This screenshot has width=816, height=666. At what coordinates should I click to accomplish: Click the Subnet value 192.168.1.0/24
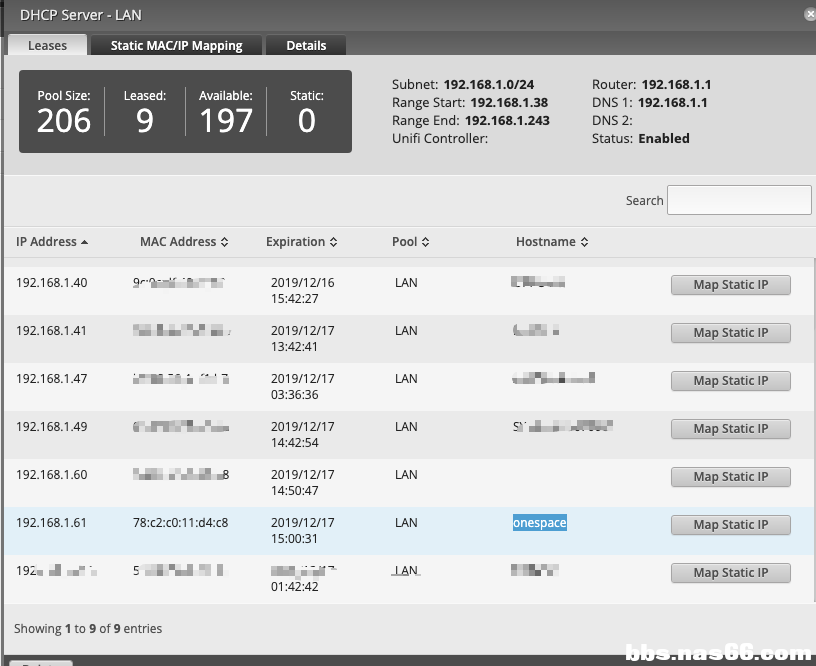point(489,84)
